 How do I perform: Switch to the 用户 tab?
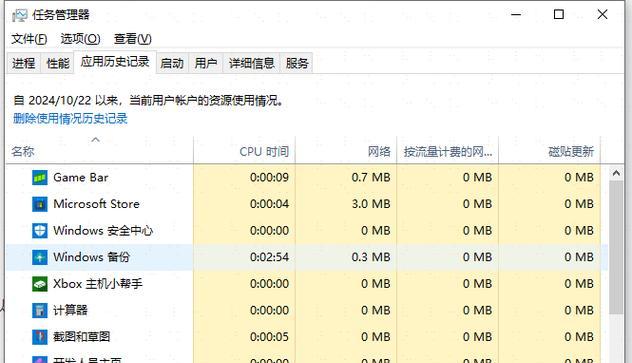click(x=206, y=63)
